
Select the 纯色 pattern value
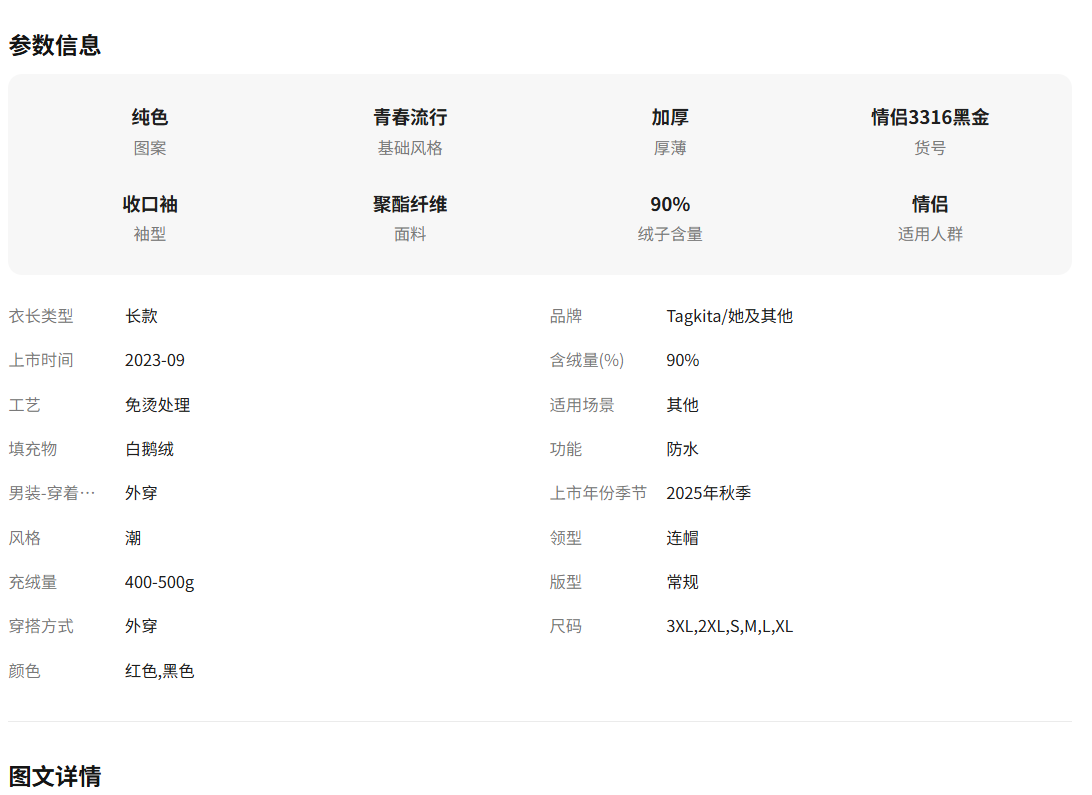point(150,117)
